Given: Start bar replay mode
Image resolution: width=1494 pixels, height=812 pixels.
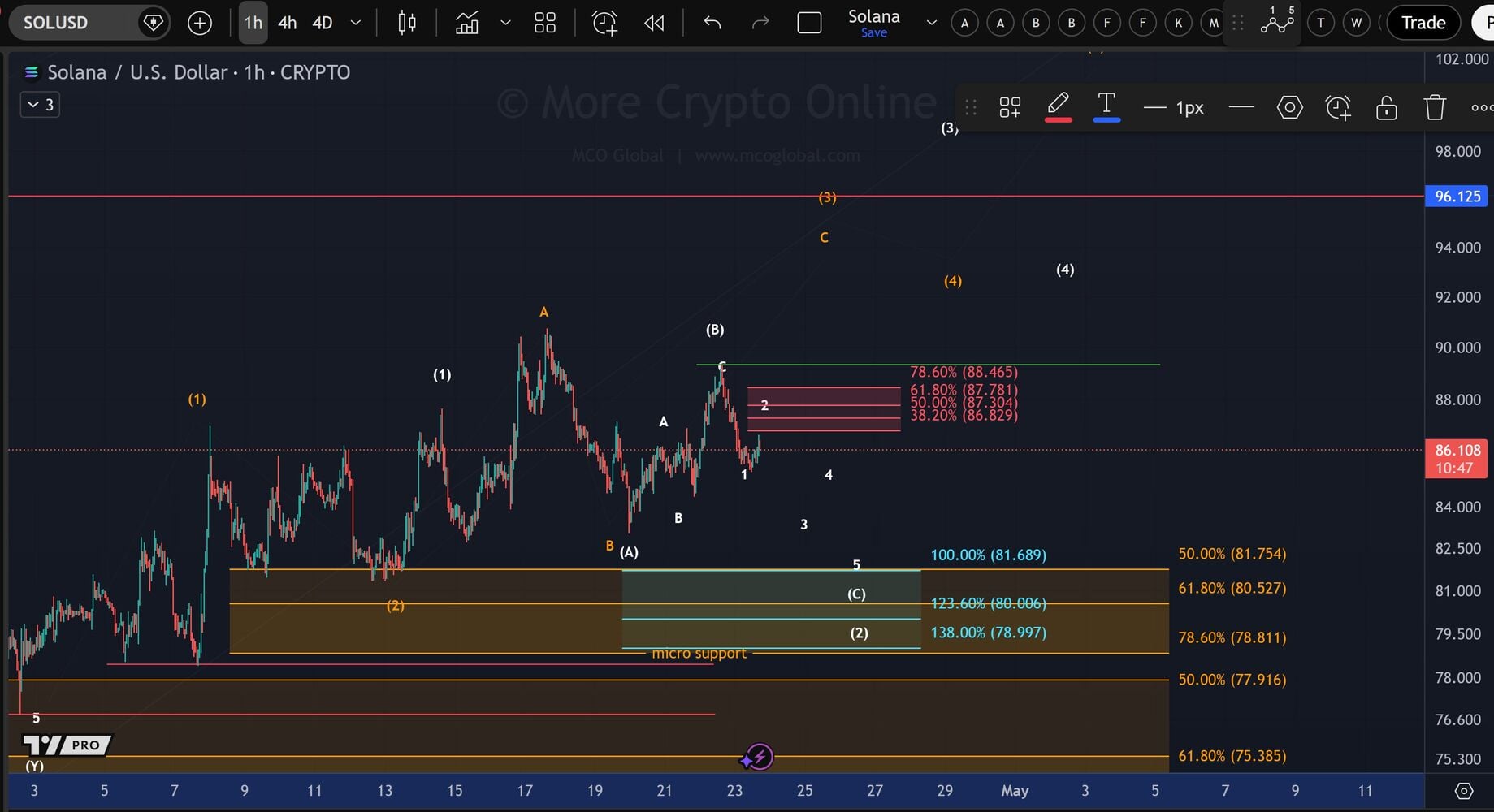Looking at the screenshot, I should point(654,23).
